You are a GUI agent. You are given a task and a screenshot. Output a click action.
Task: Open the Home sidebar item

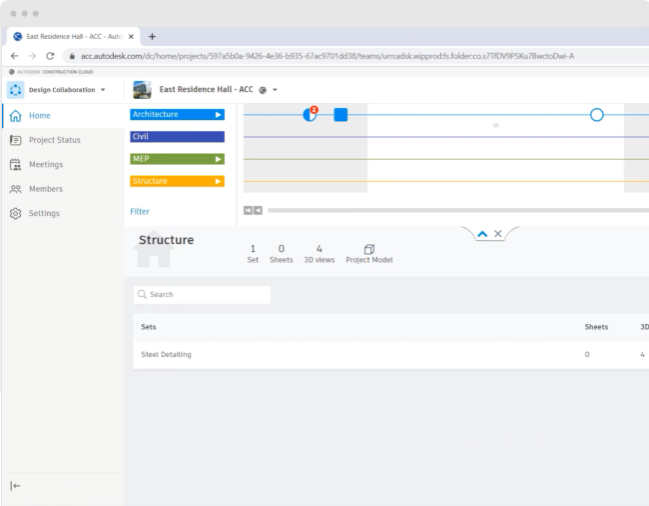point(63,116)
